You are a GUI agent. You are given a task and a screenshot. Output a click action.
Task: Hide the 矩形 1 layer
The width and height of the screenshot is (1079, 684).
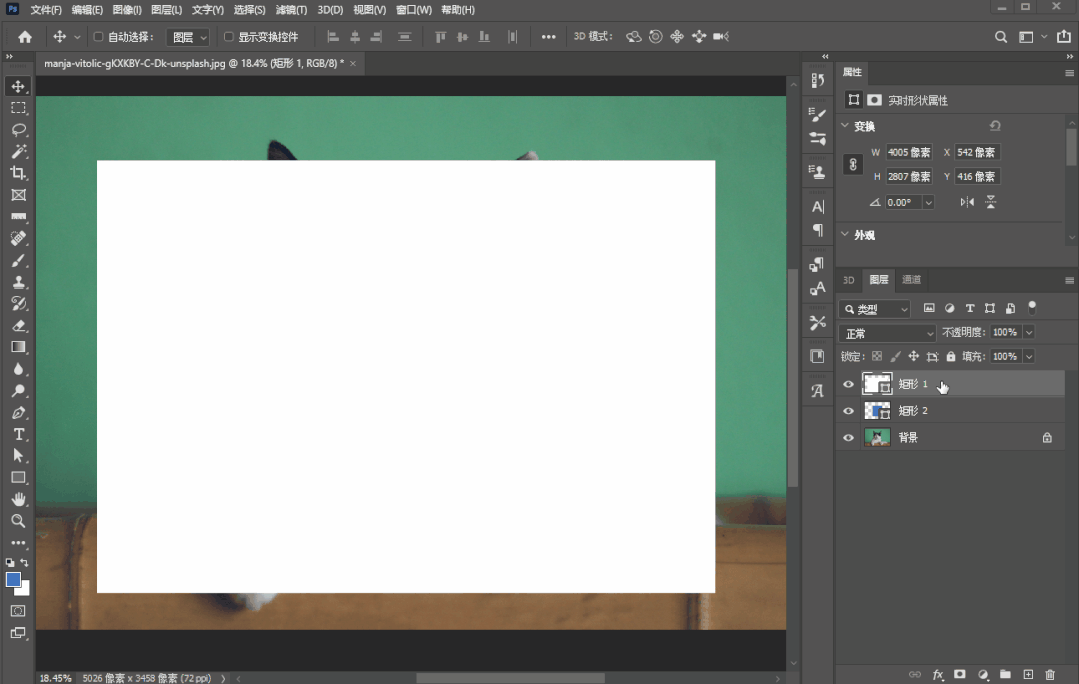pyautogui.click(x=848, y=384)
